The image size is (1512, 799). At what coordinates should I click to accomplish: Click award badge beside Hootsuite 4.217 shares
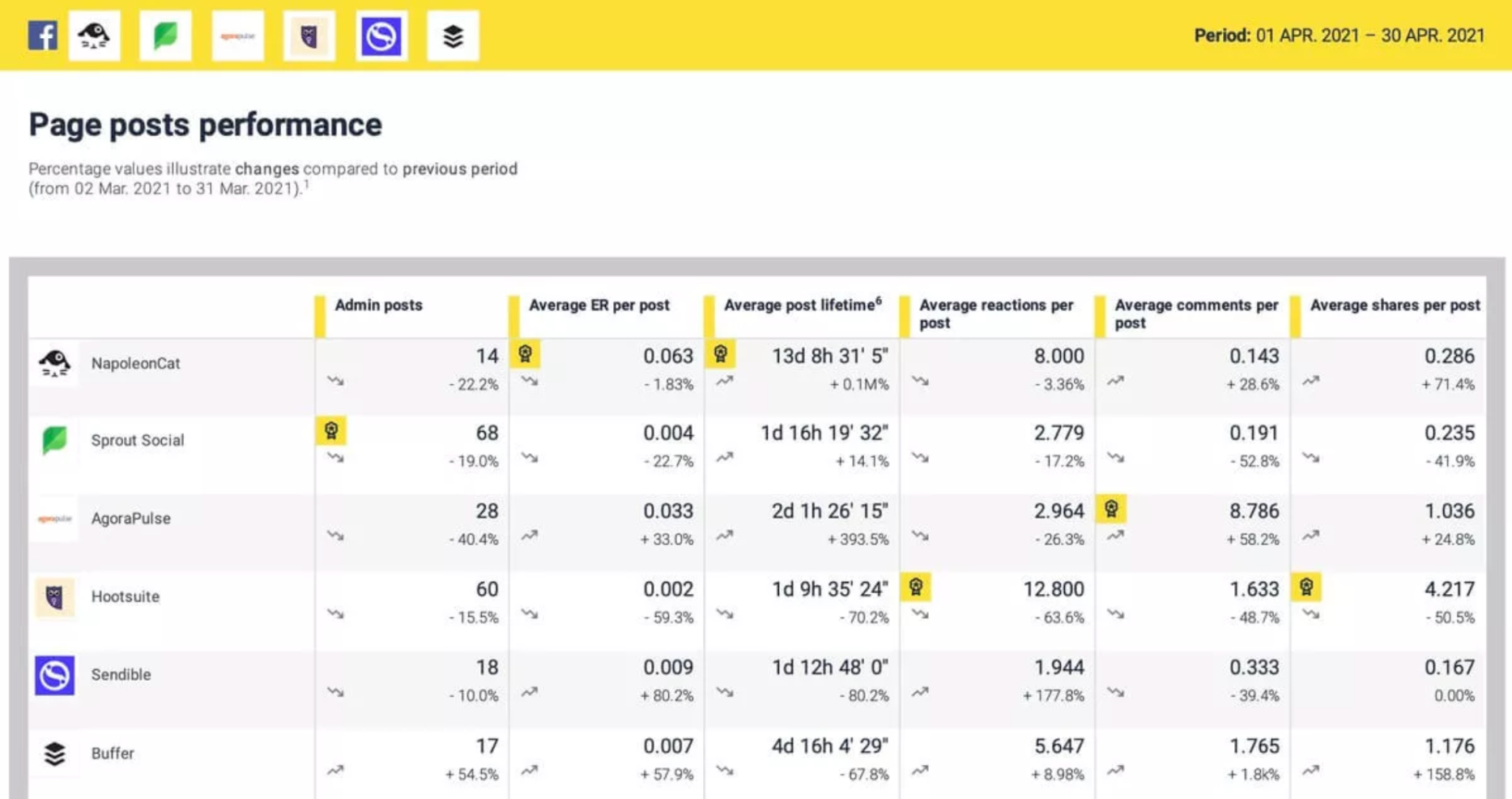[x=1306, y=587]
